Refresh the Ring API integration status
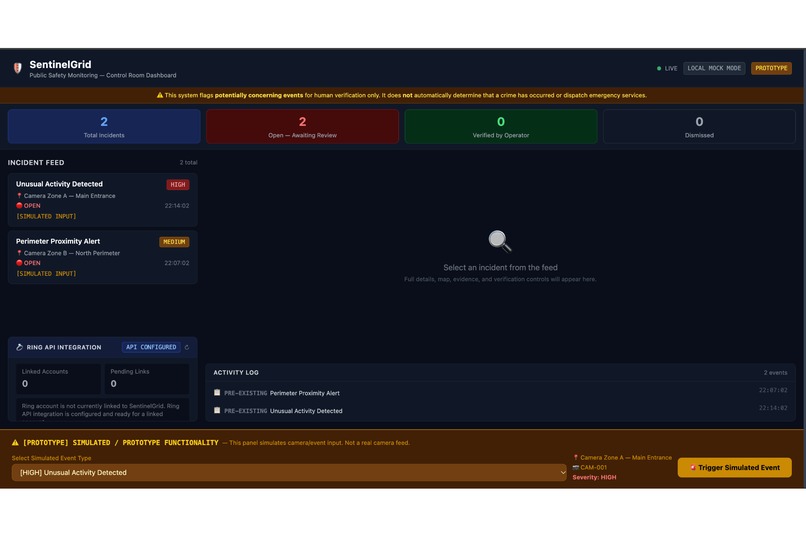The height and width of the screenshot is (537, 806). click(x=187, y=348)
